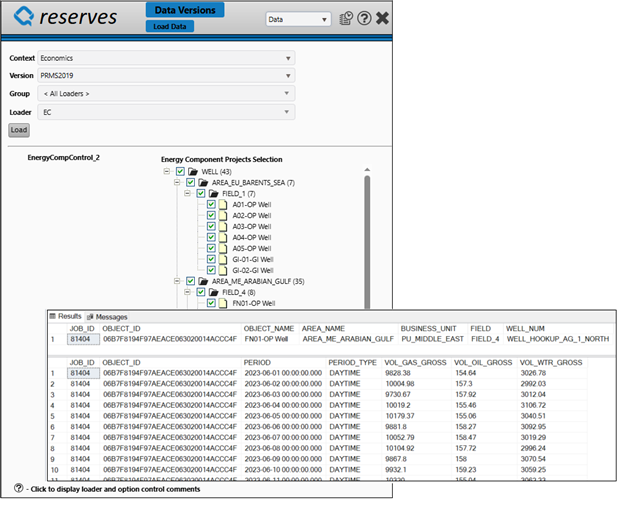Select the GI-02-GI Well tree item label
623x511 pixels.
tap(253, 271)
